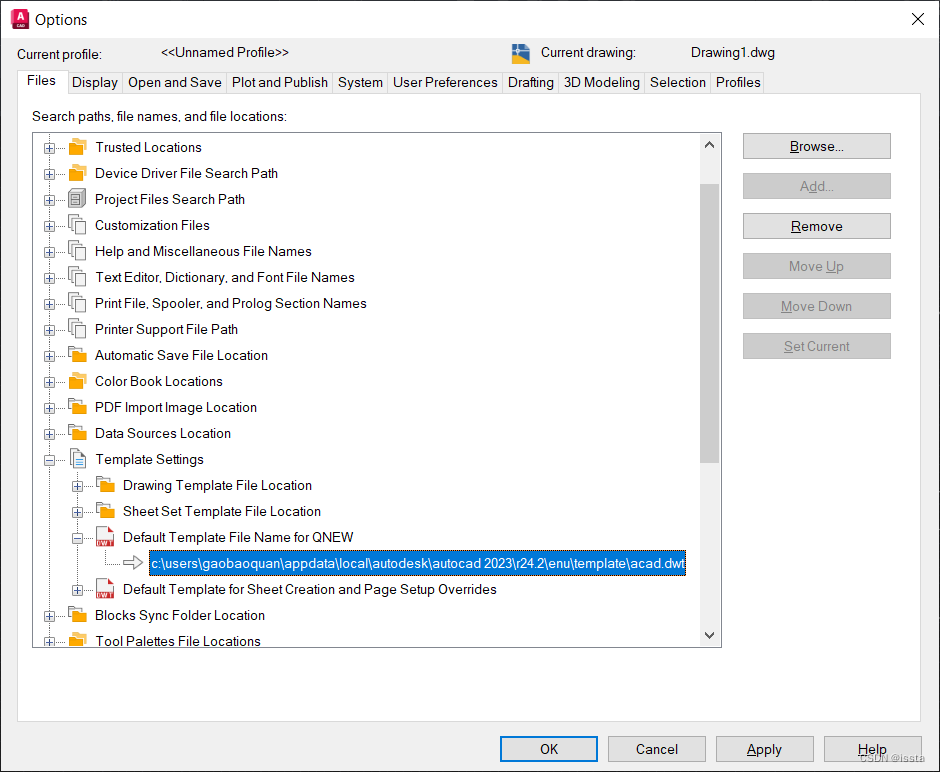
Task: Select Help and Miscellaneous File Names row
Action: [x=203, y=252]
